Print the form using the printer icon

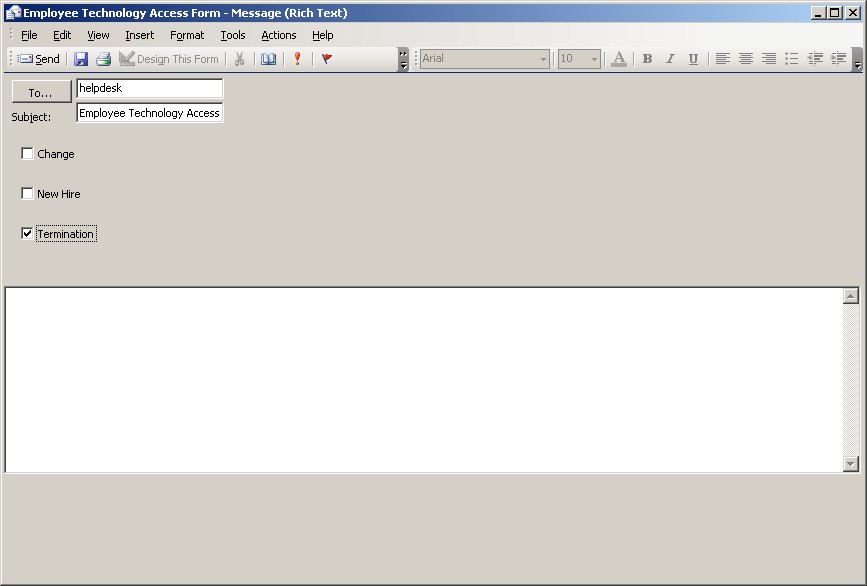(x=103, y=59)
